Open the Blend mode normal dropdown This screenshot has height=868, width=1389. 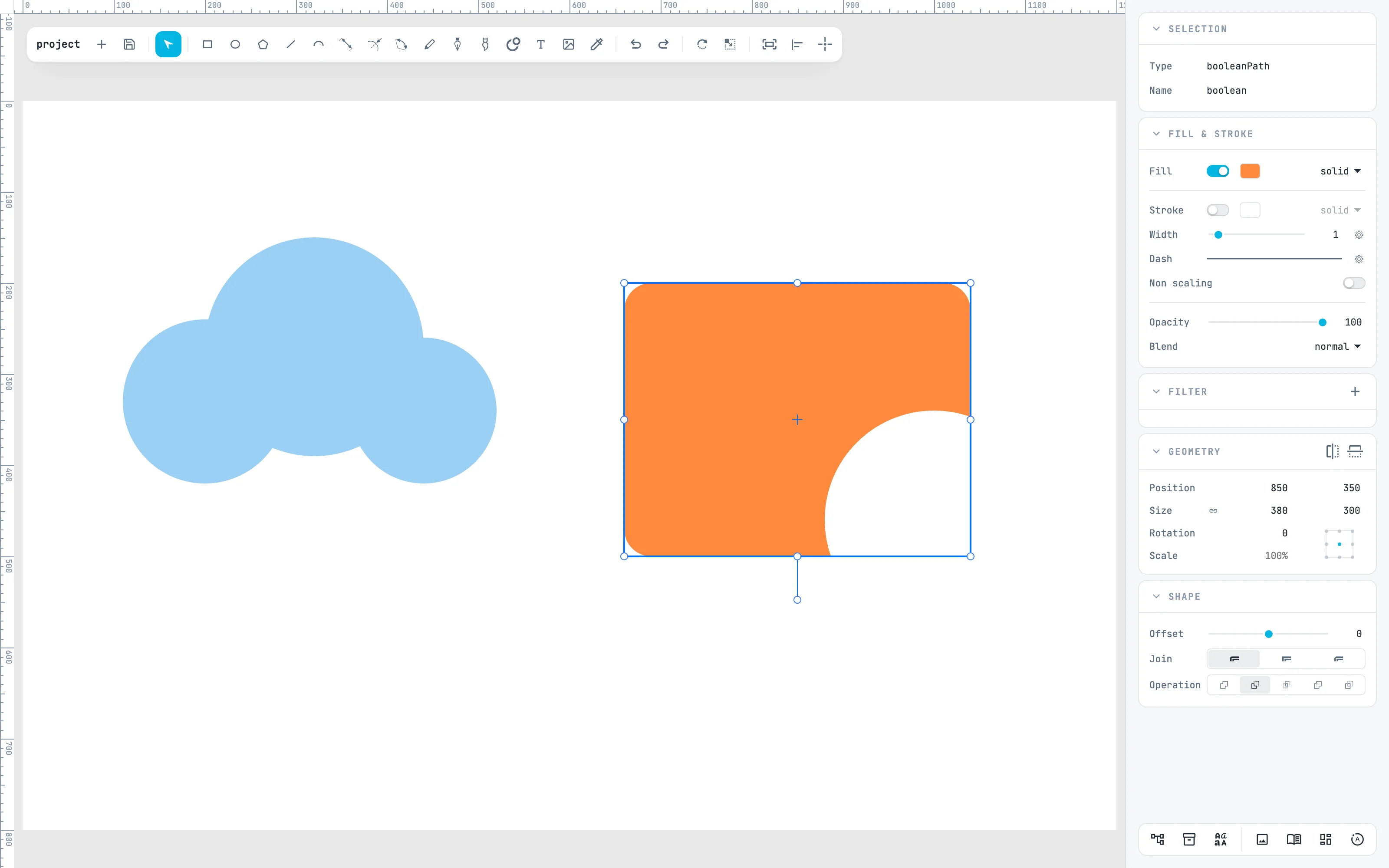pos(1337,347)
